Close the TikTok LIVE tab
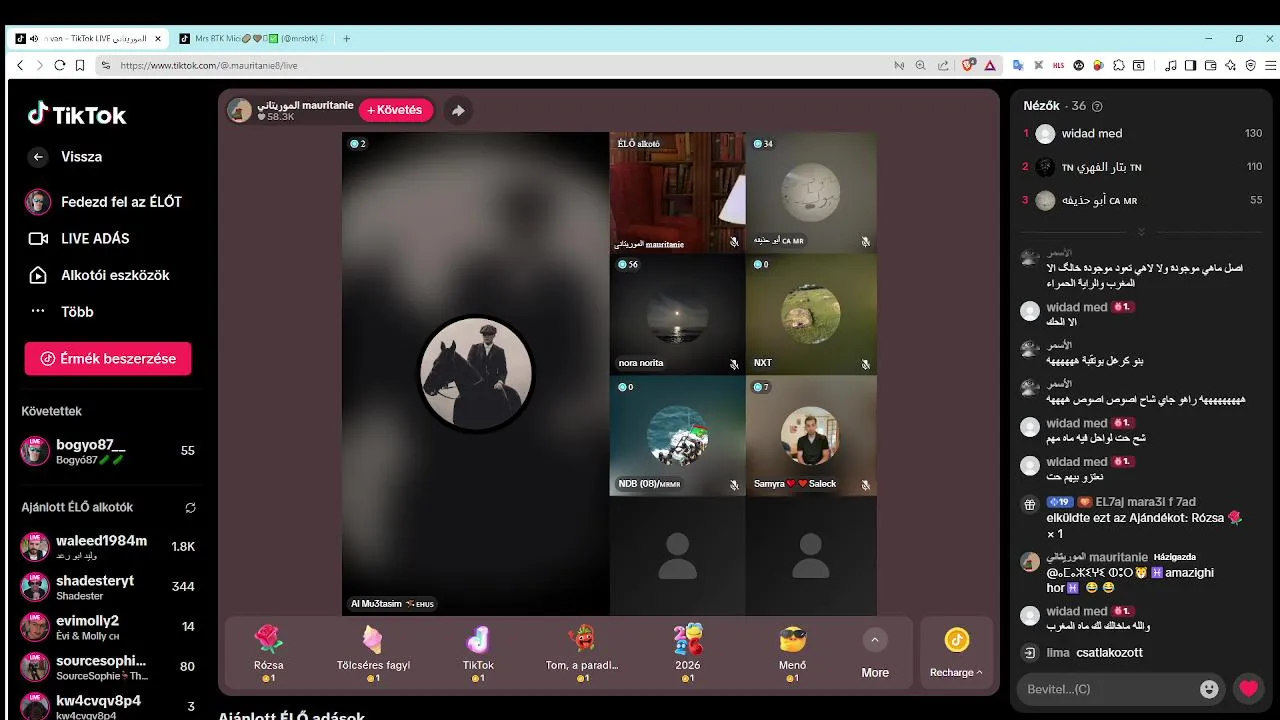 (157, 39)
